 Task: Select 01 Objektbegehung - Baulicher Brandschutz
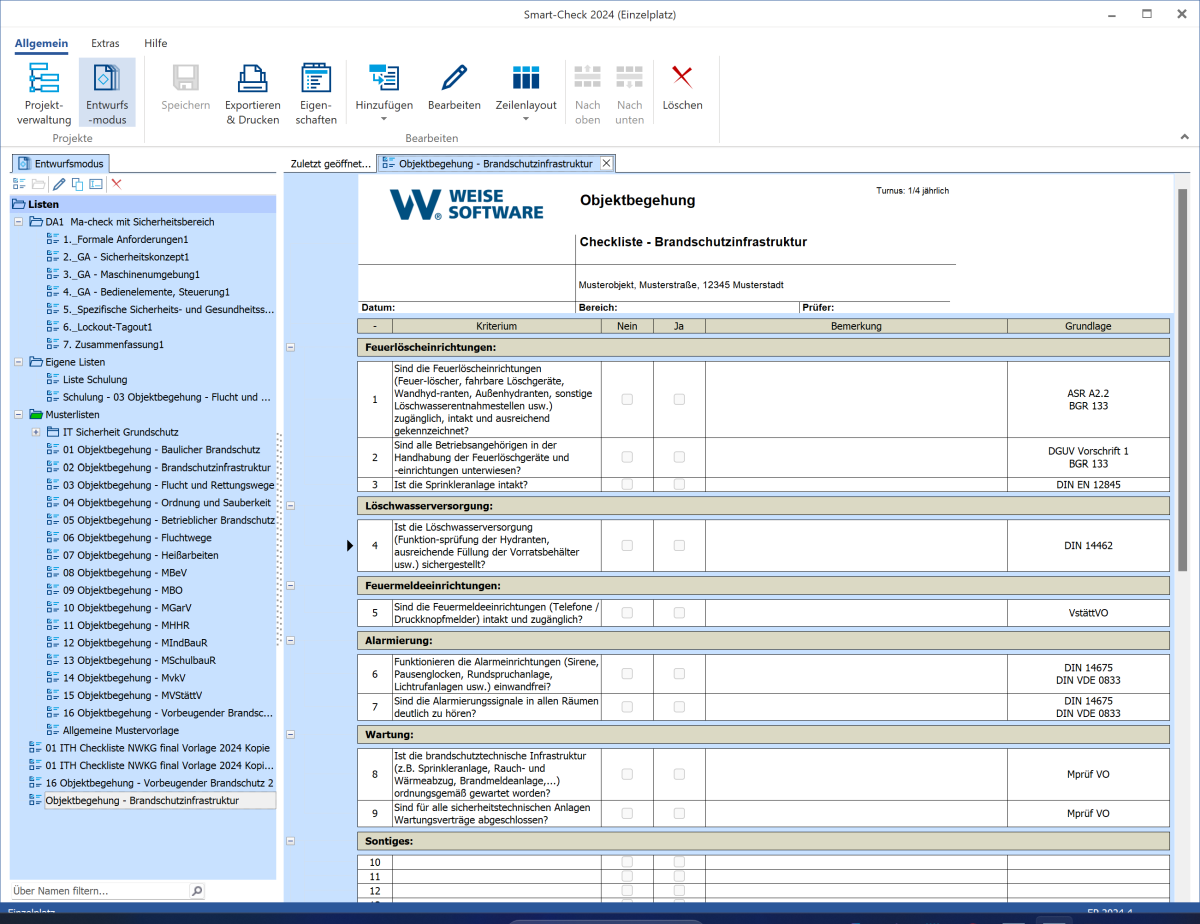(162, 449)
